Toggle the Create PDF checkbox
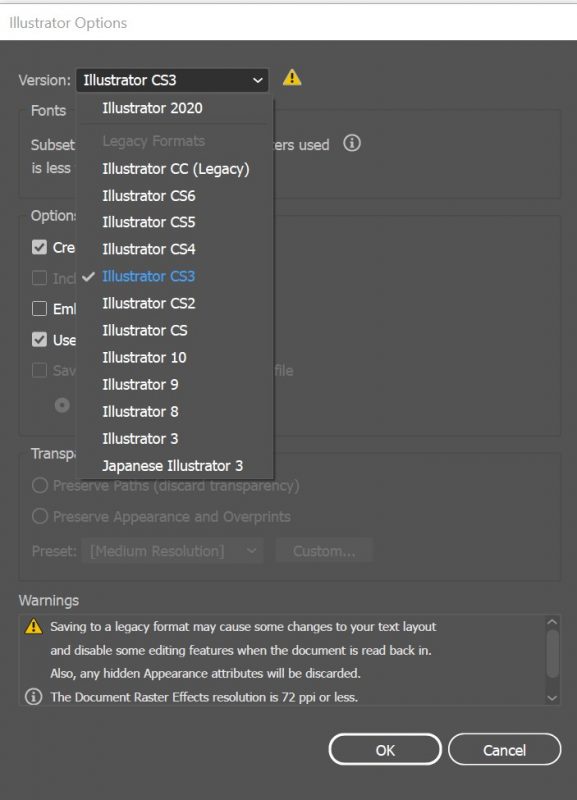Image resolution: width=577 pixels, height=800 pixels. coord(39,247)
